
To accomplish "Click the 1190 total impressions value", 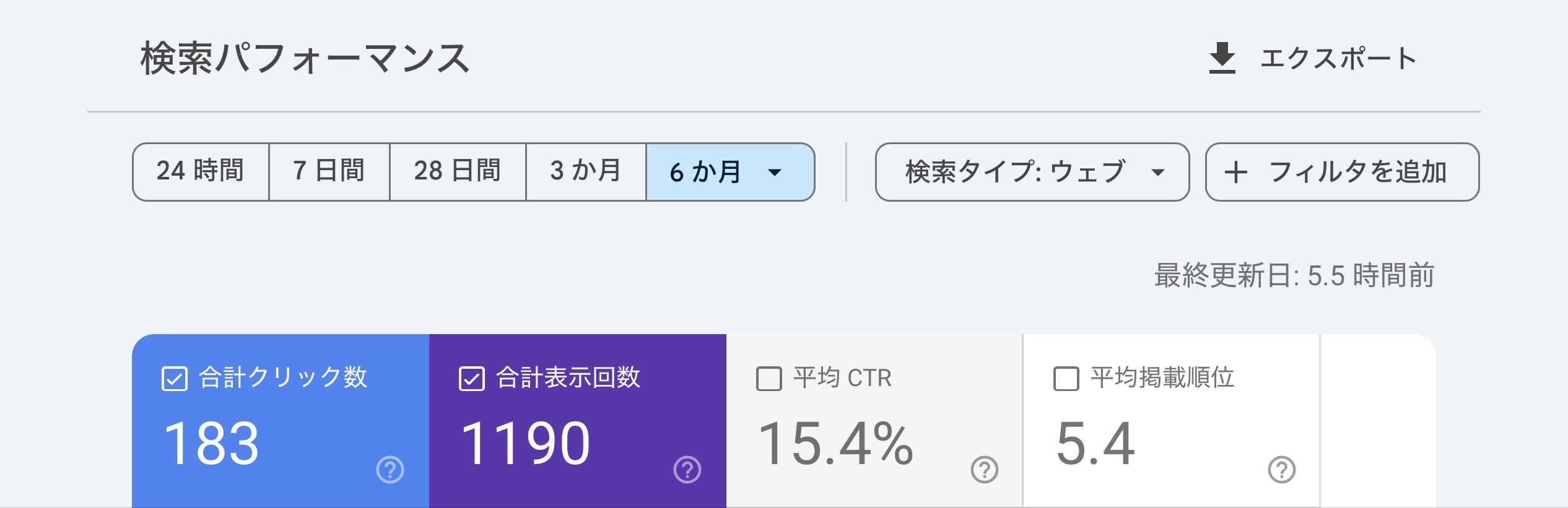I will click(526, 443).
